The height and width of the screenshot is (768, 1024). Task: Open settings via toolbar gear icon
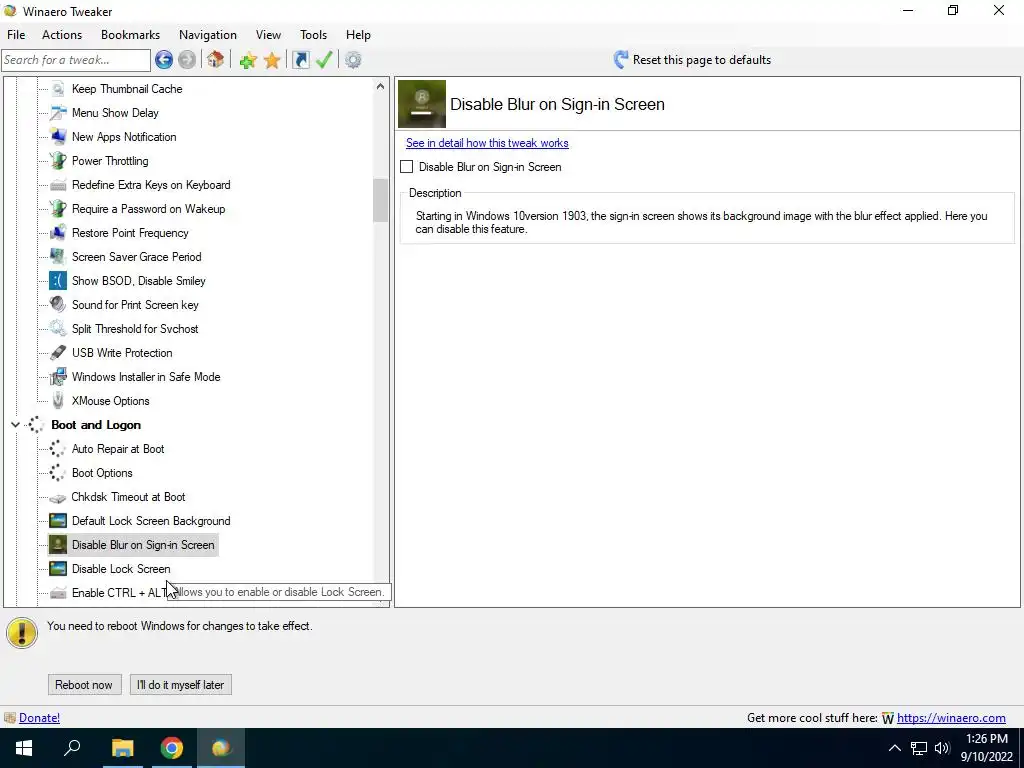click(353, 60)
